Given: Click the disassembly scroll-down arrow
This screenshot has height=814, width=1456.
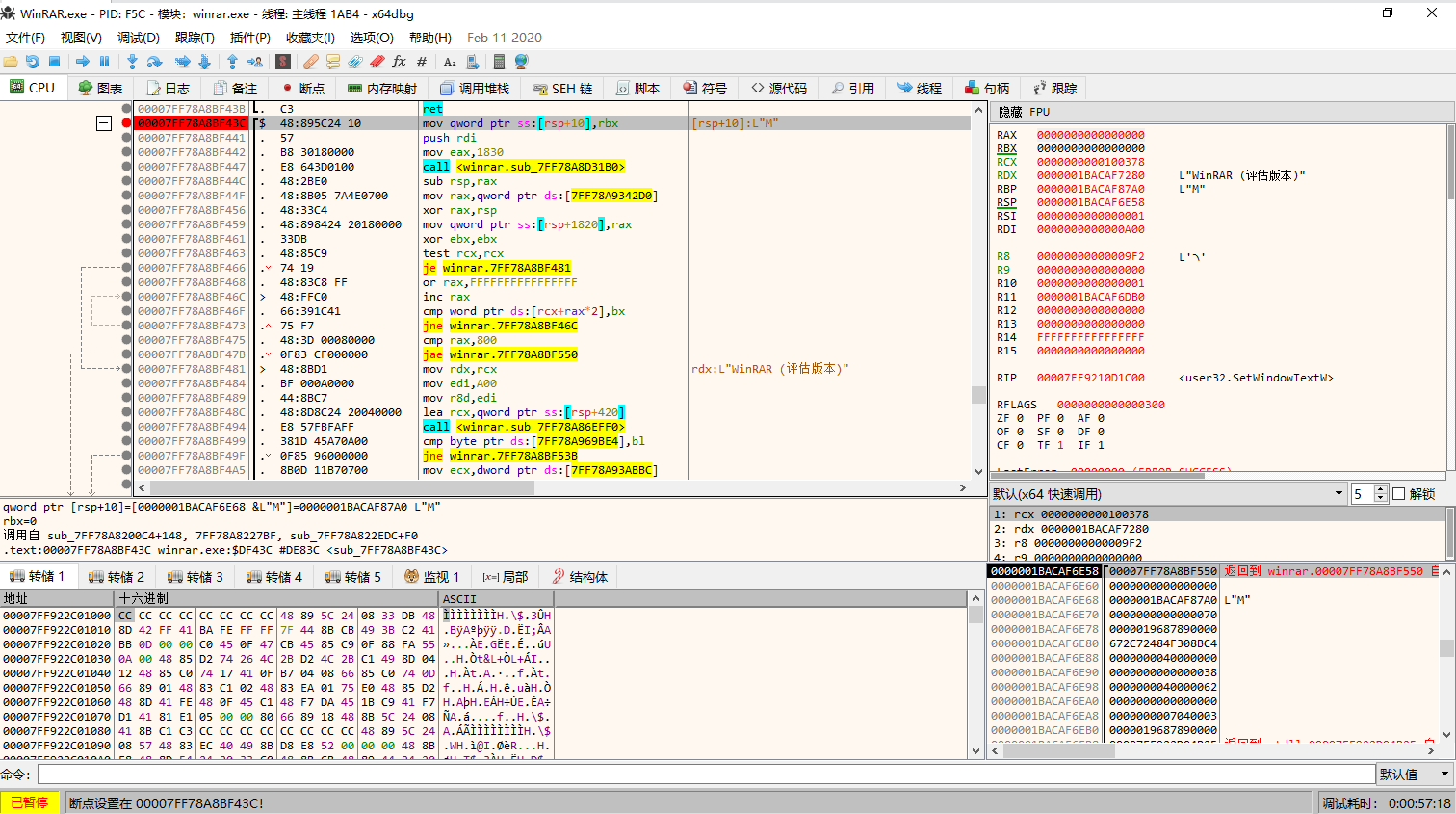Looking at the screenshot, I should coord(978,471).
